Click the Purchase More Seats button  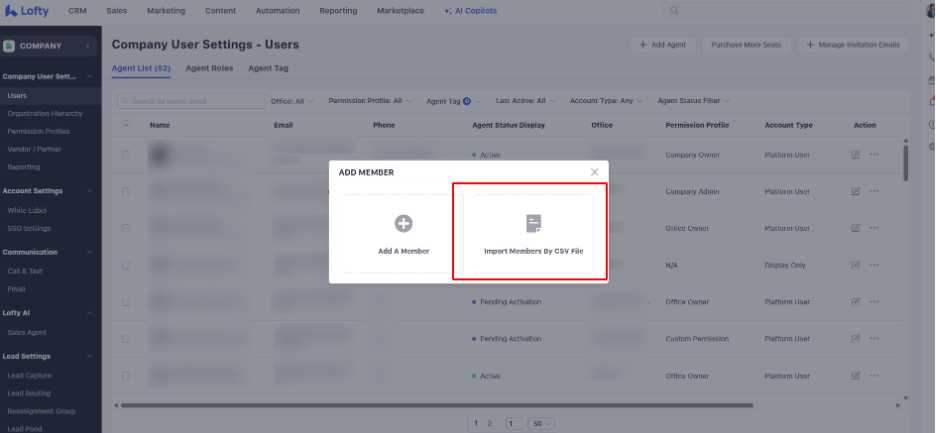click(747, 45)
